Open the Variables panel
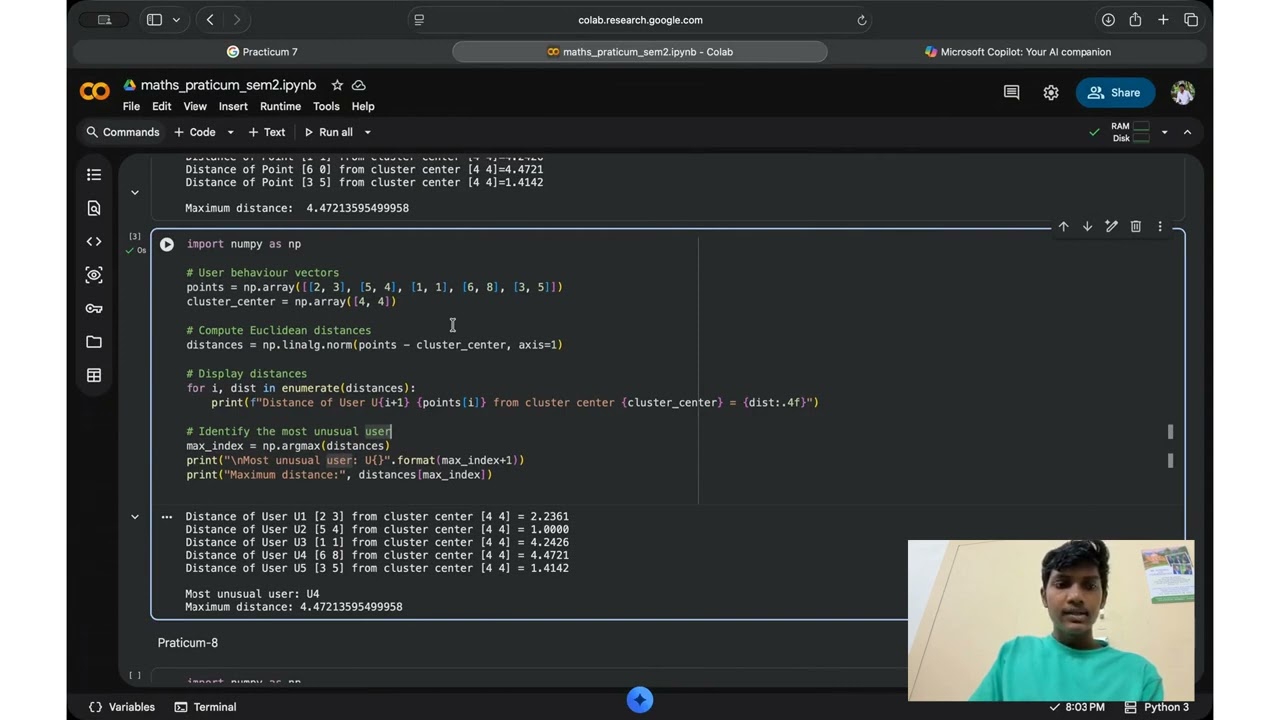 click(x=122, y=707)
